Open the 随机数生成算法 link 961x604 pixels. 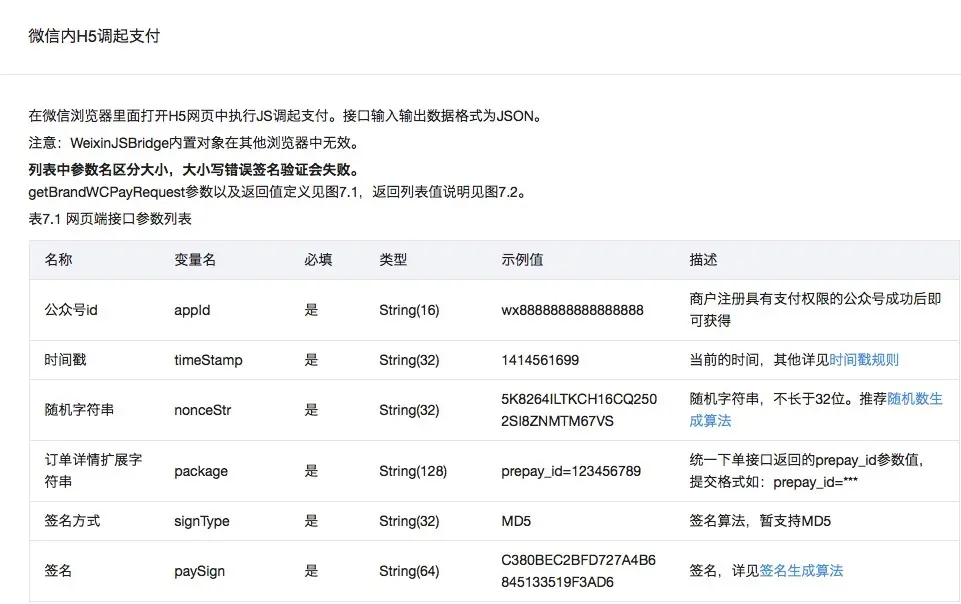click(x=914, y=399)
